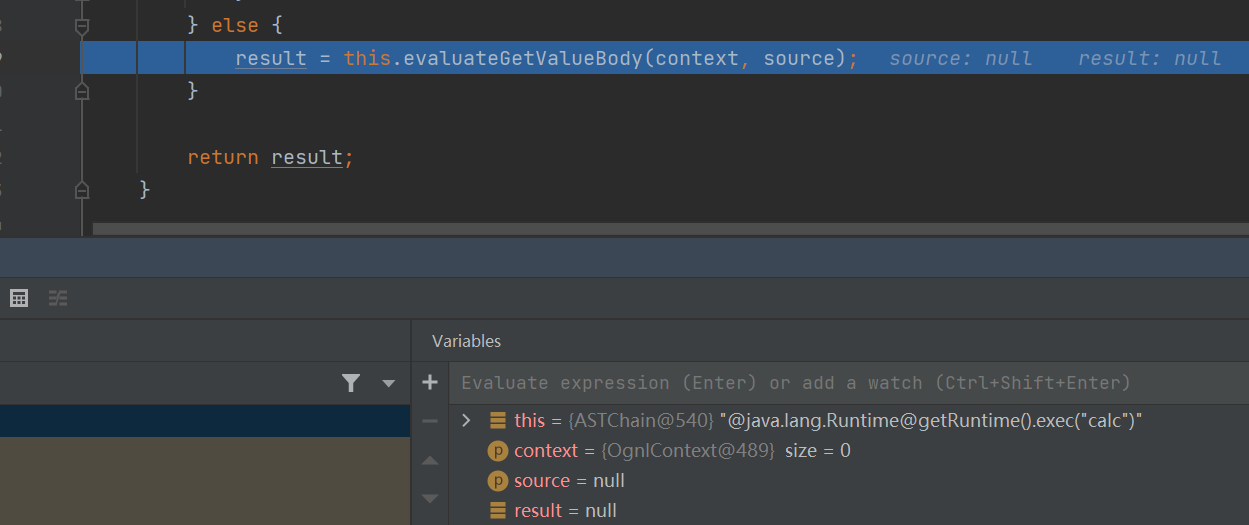The height and width of the screenshot is (525, 1249).
Task: Click the move watch down arrow
Action: click(x=430, y=497)
